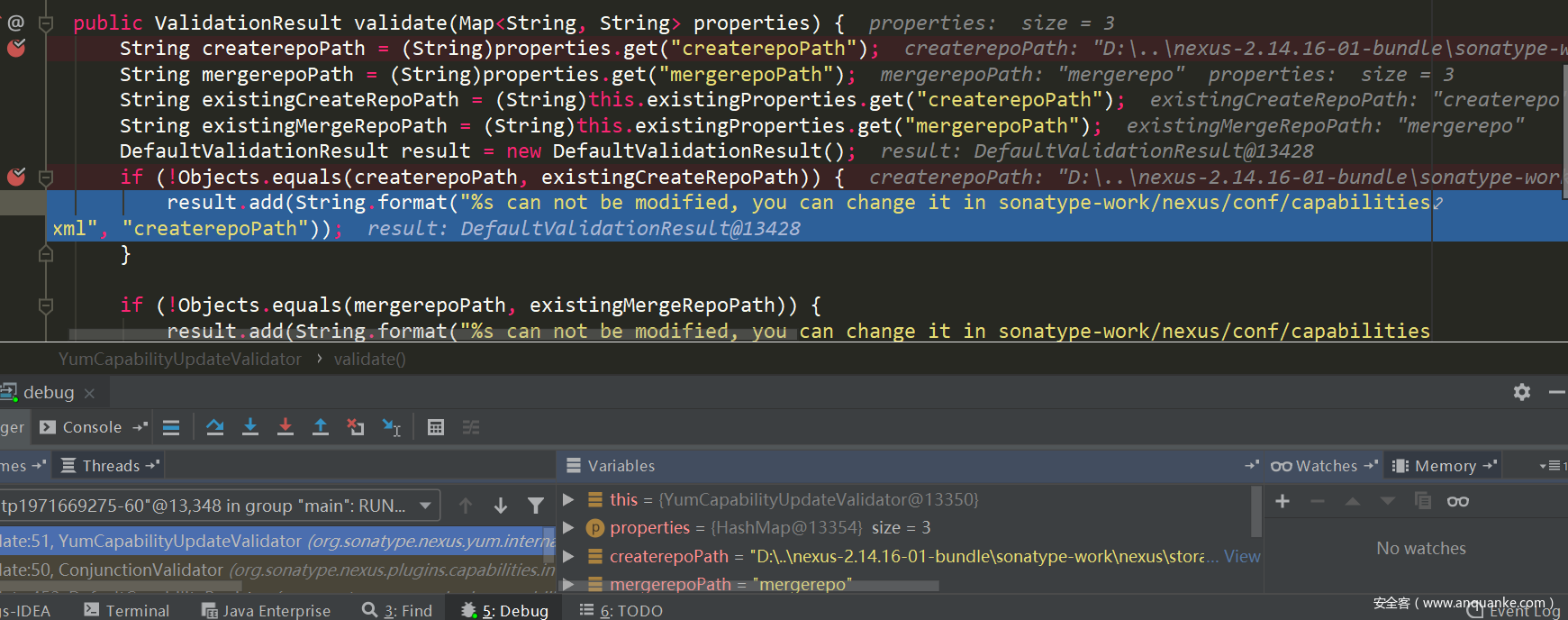The image size is (1568, 620).
Task: Click the red Force Step Into icon
Action: [285, 427]
